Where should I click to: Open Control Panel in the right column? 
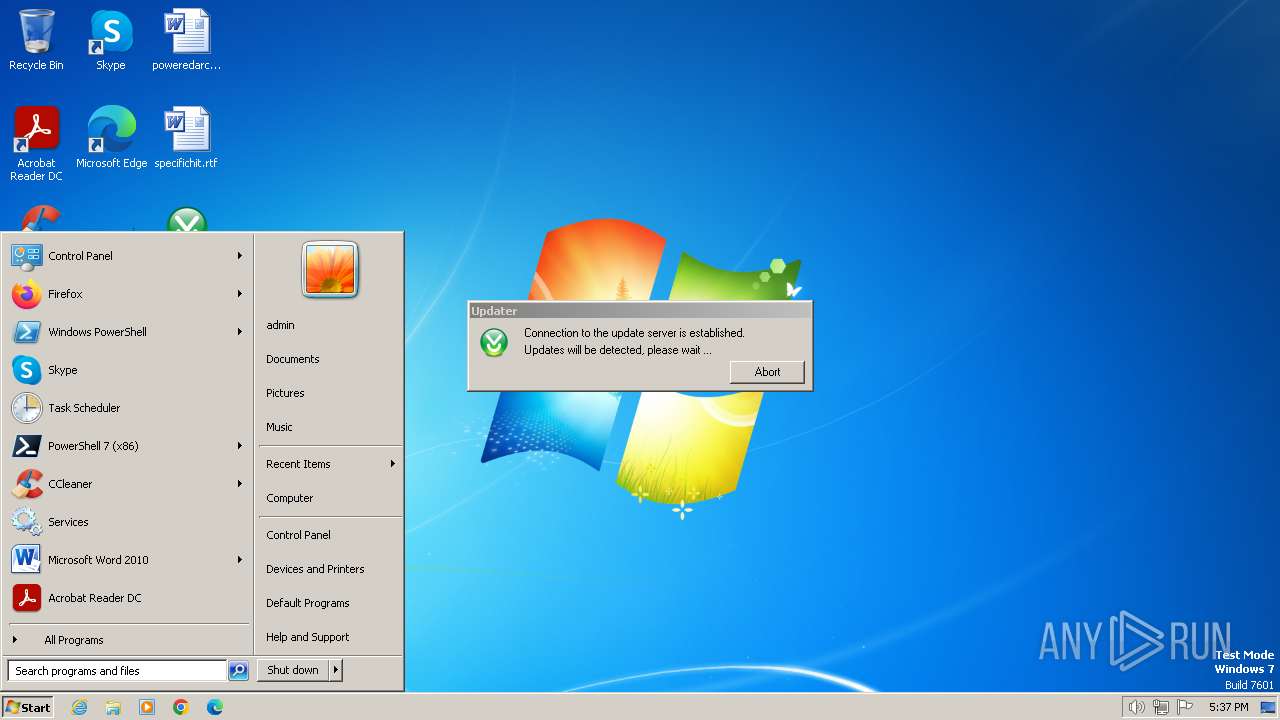coord(330,535)
